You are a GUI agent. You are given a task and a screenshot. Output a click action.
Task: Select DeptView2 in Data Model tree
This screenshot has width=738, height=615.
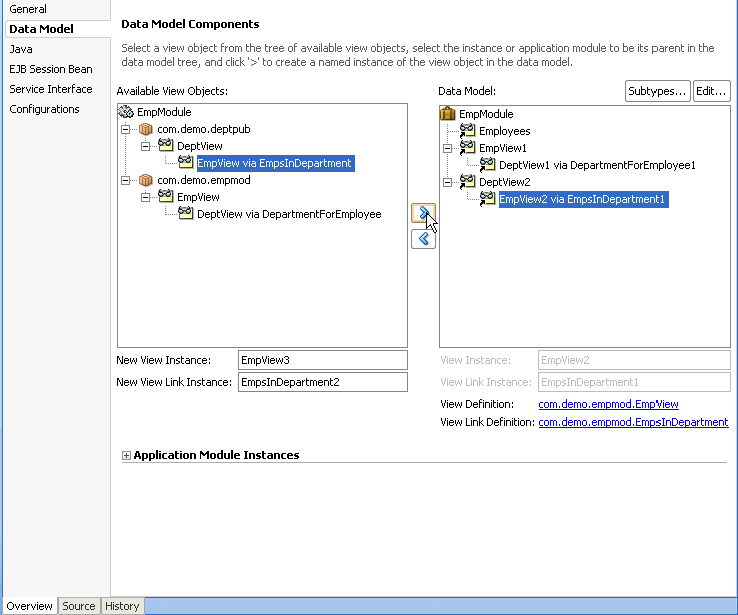click(505, 182)
